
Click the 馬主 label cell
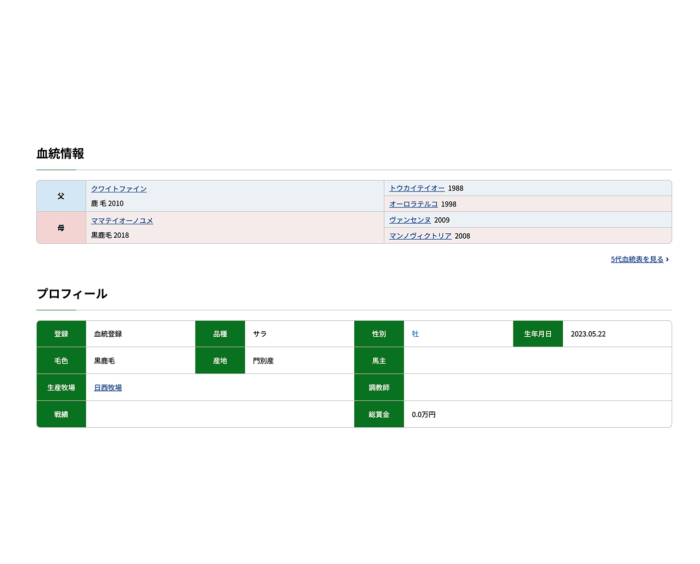(x=379, y=360)
